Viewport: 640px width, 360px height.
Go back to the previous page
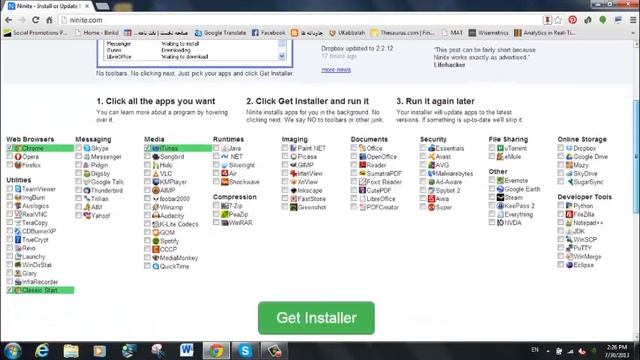9,20
